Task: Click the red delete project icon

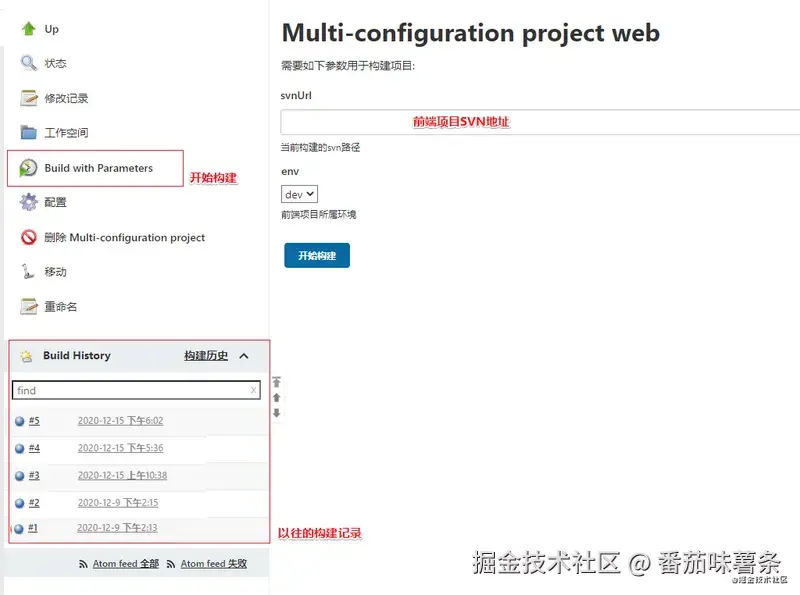Action: pos(29,237)
